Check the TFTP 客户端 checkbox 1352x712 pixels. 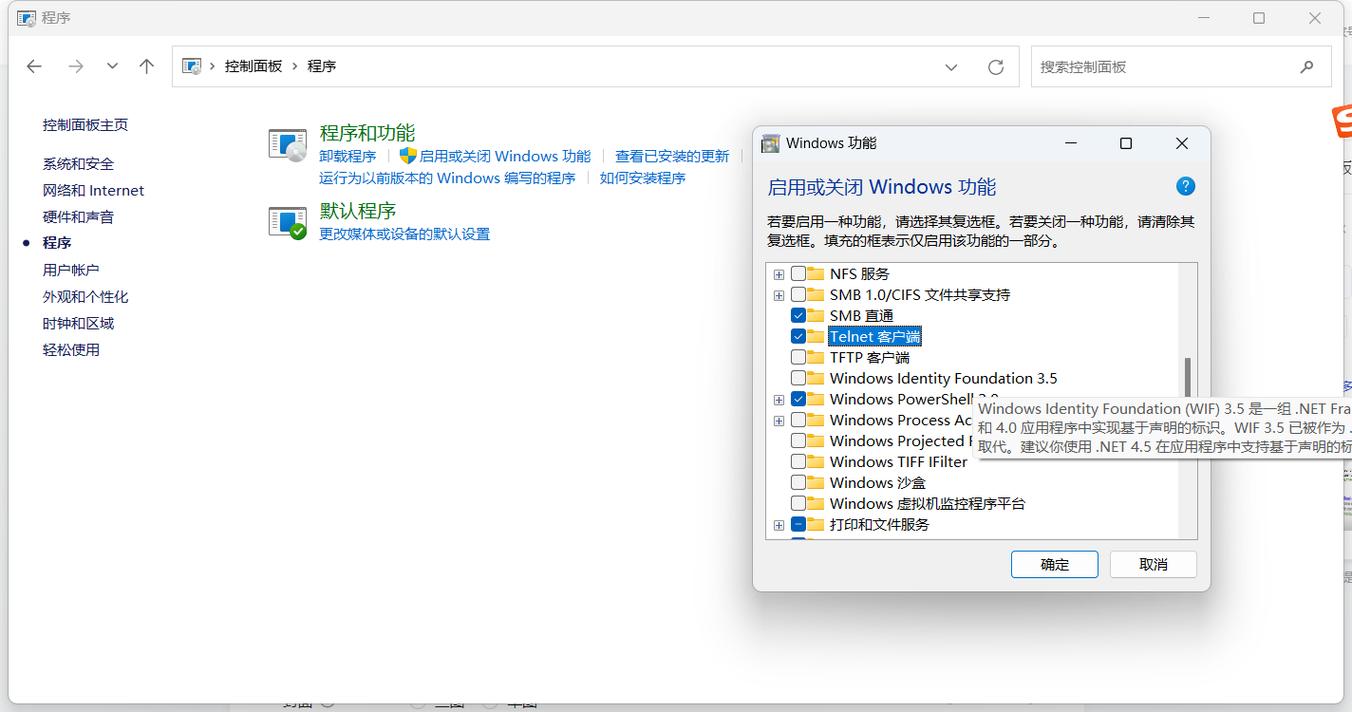tap(798, 357)
